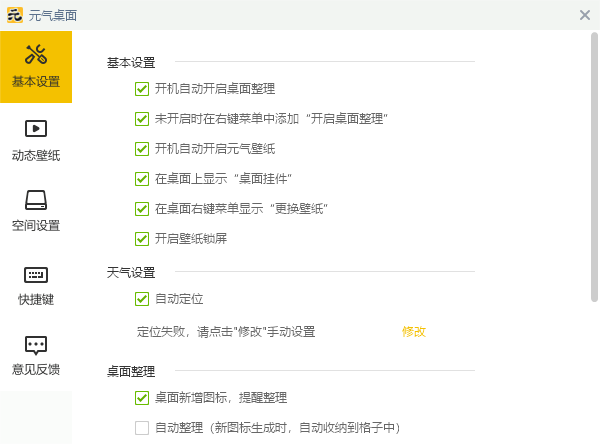
Task: Click the 空间设置 sidebar label
Action: click(x=36, y=225)
